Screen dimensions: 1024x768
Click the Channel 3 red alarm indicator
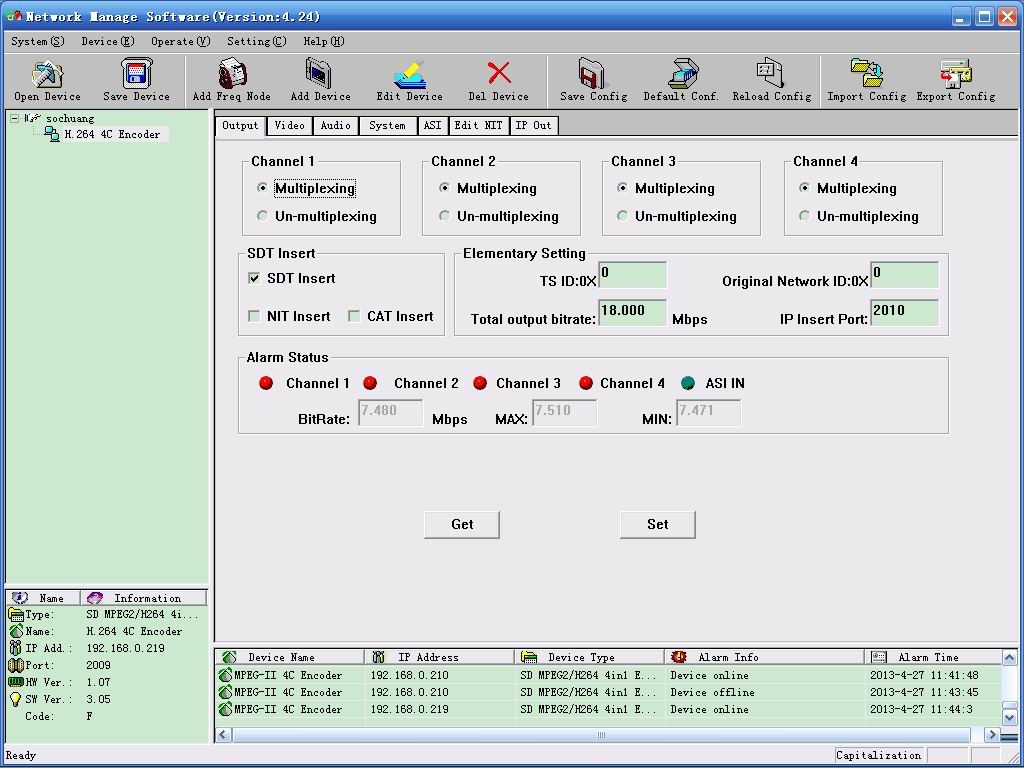click(x=480, y=383)
